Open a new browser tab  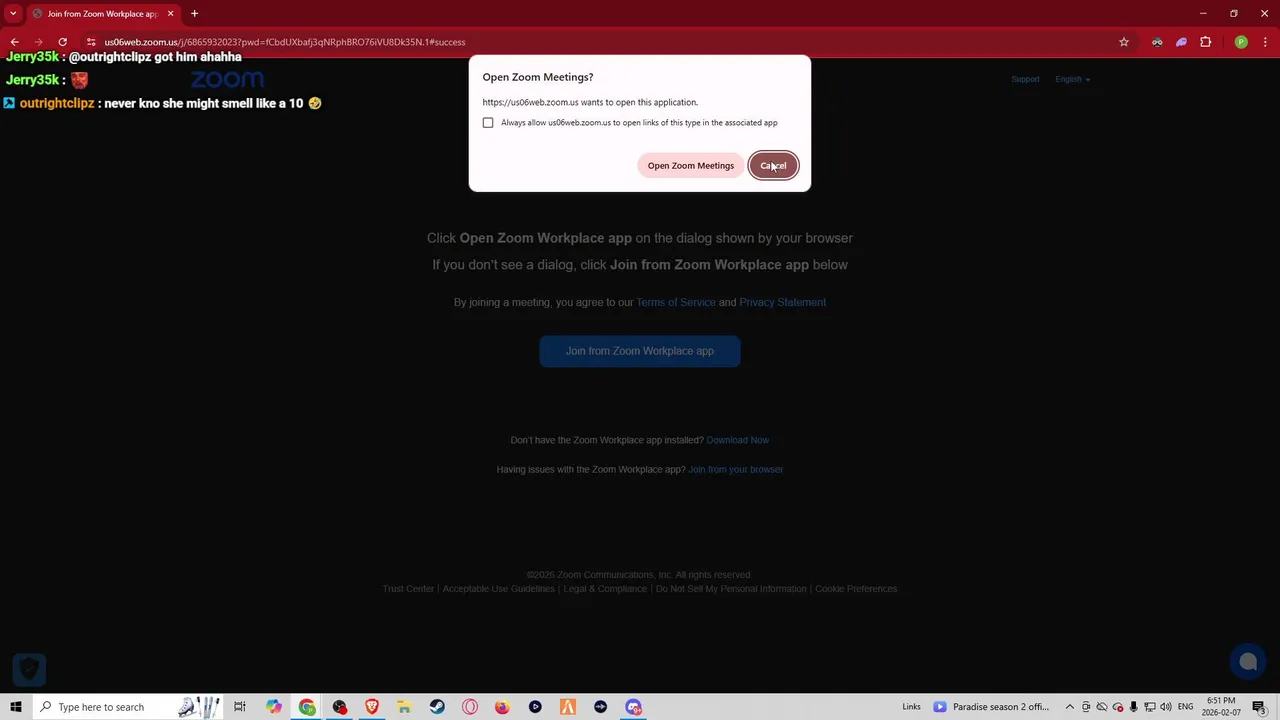pos(194,14)
